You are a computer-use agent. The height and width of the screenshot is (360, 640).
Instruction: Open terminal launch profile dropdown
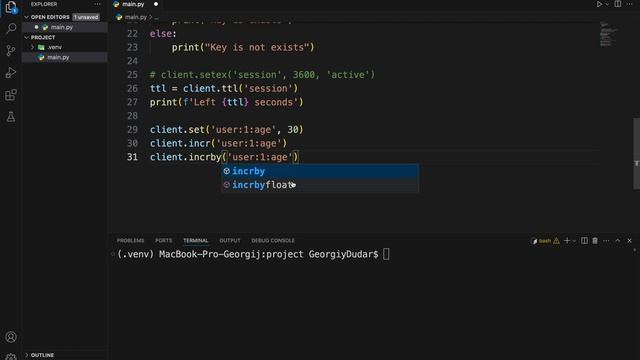(x=574, y=241)
